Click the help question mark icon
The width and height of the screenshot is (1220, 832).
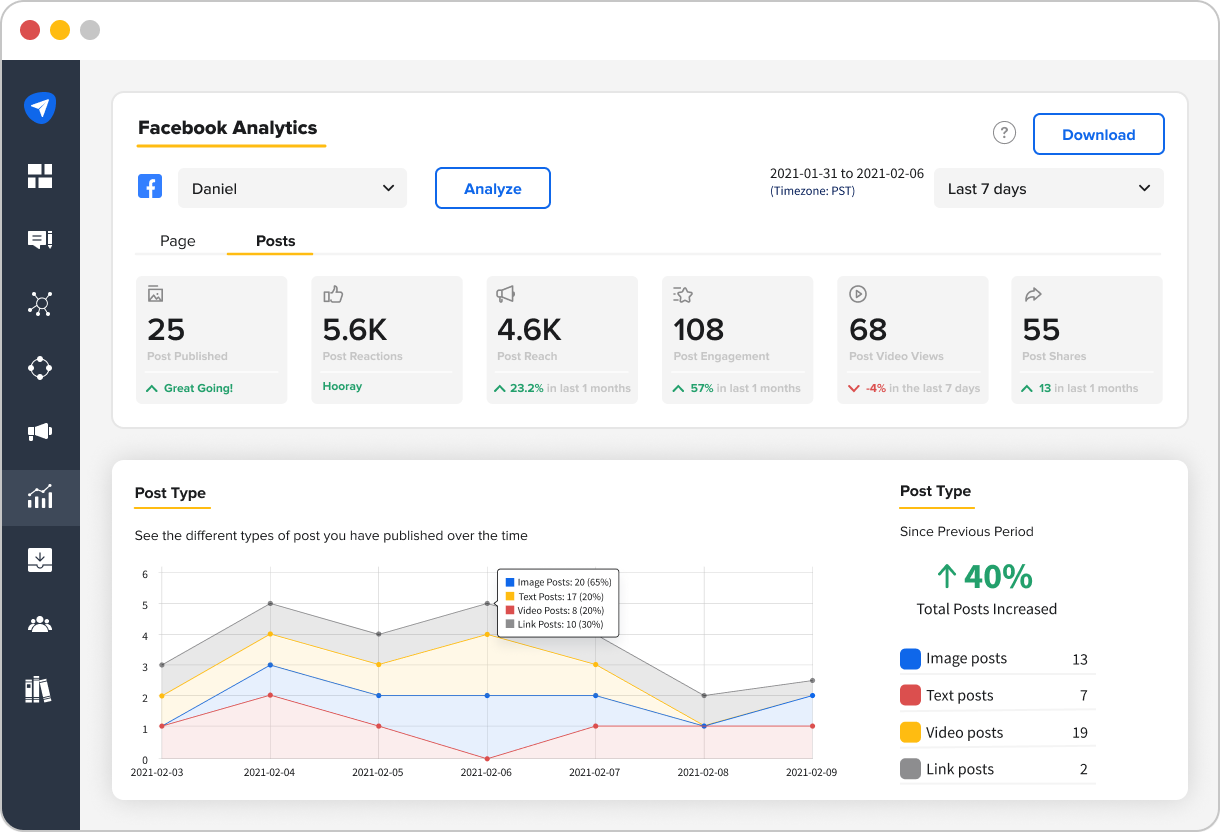pyautogui.click(x=1004, y=133)
